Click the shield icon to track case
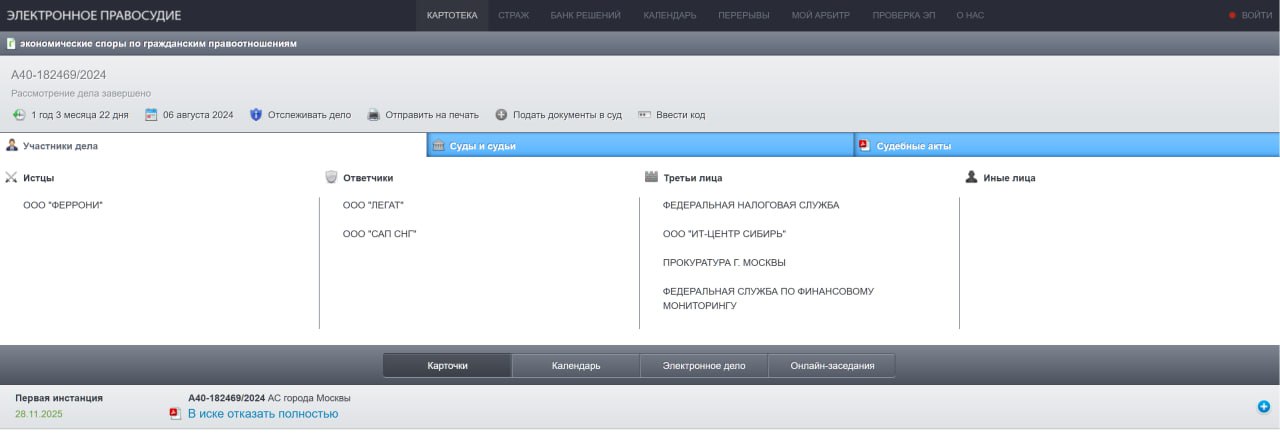Image resolution: width=1280 pixels, height=448 pixels. point(256,115)
